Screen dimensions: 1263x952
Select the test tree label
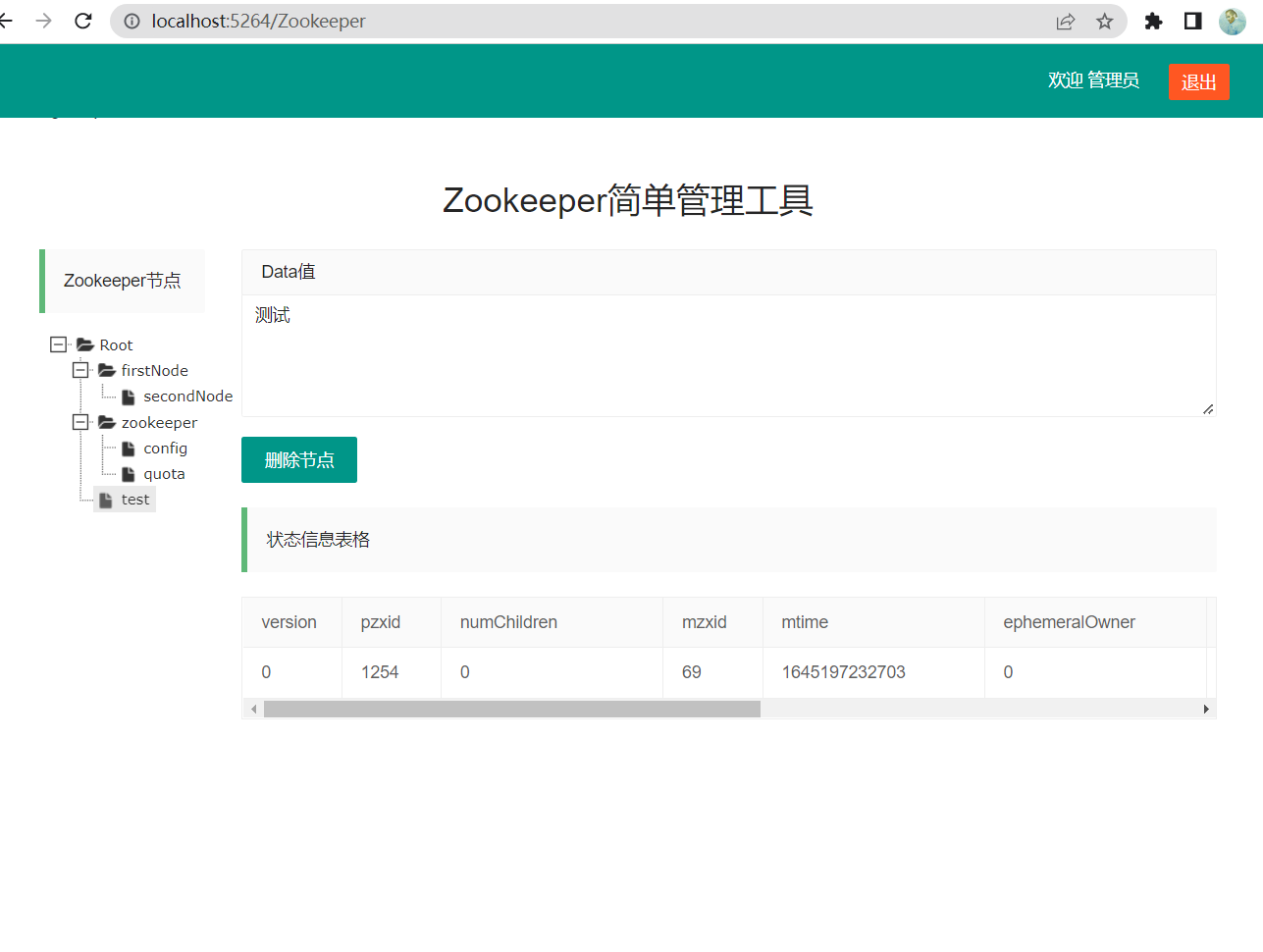tap(135, 500)
